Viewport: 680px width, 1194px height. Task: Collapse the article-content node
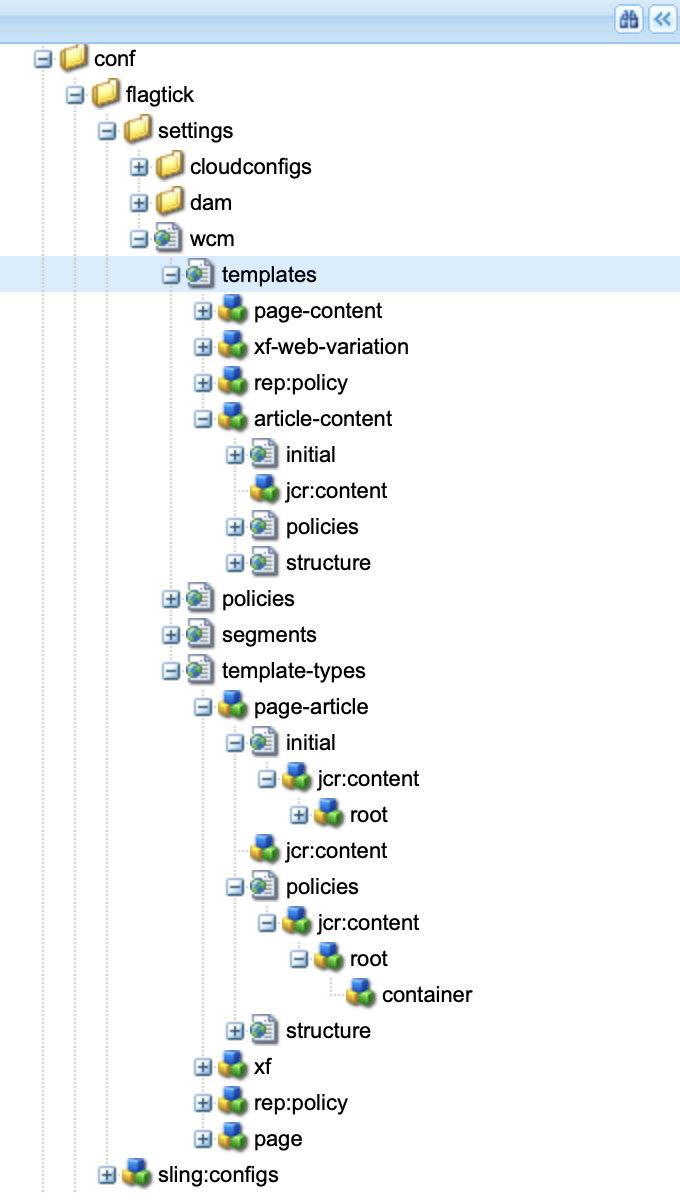coord(204,419)
